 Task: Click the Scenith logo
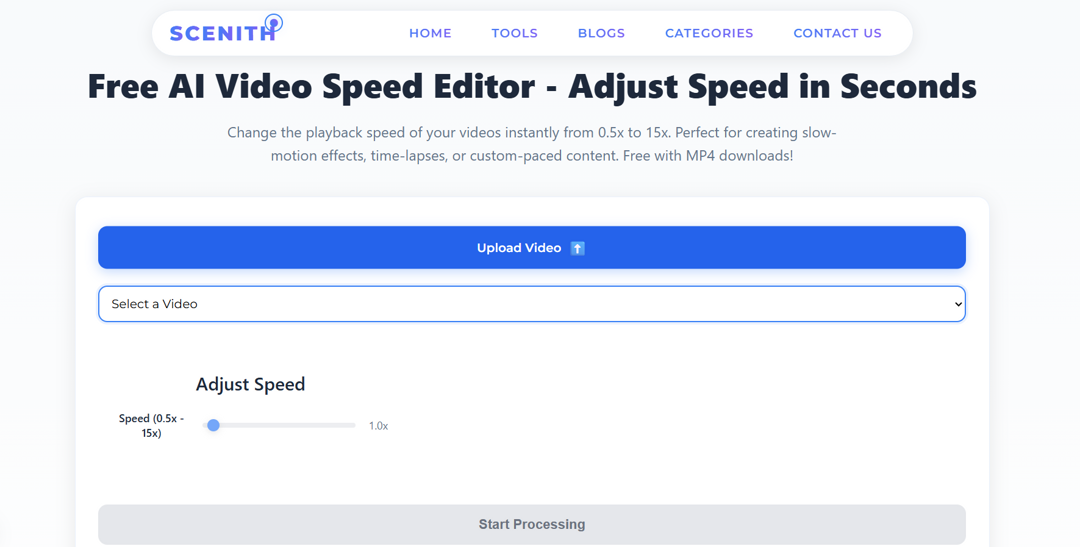(x=226, y=29)
